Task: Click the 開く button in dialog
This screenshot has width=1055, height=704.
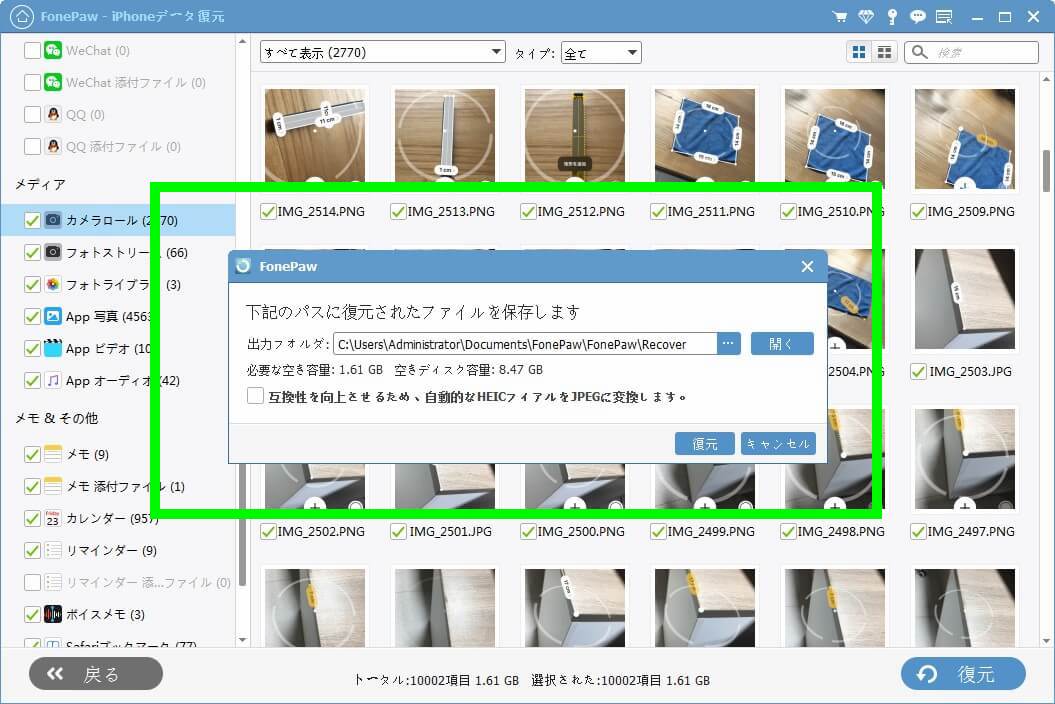Action: [782, 344]
